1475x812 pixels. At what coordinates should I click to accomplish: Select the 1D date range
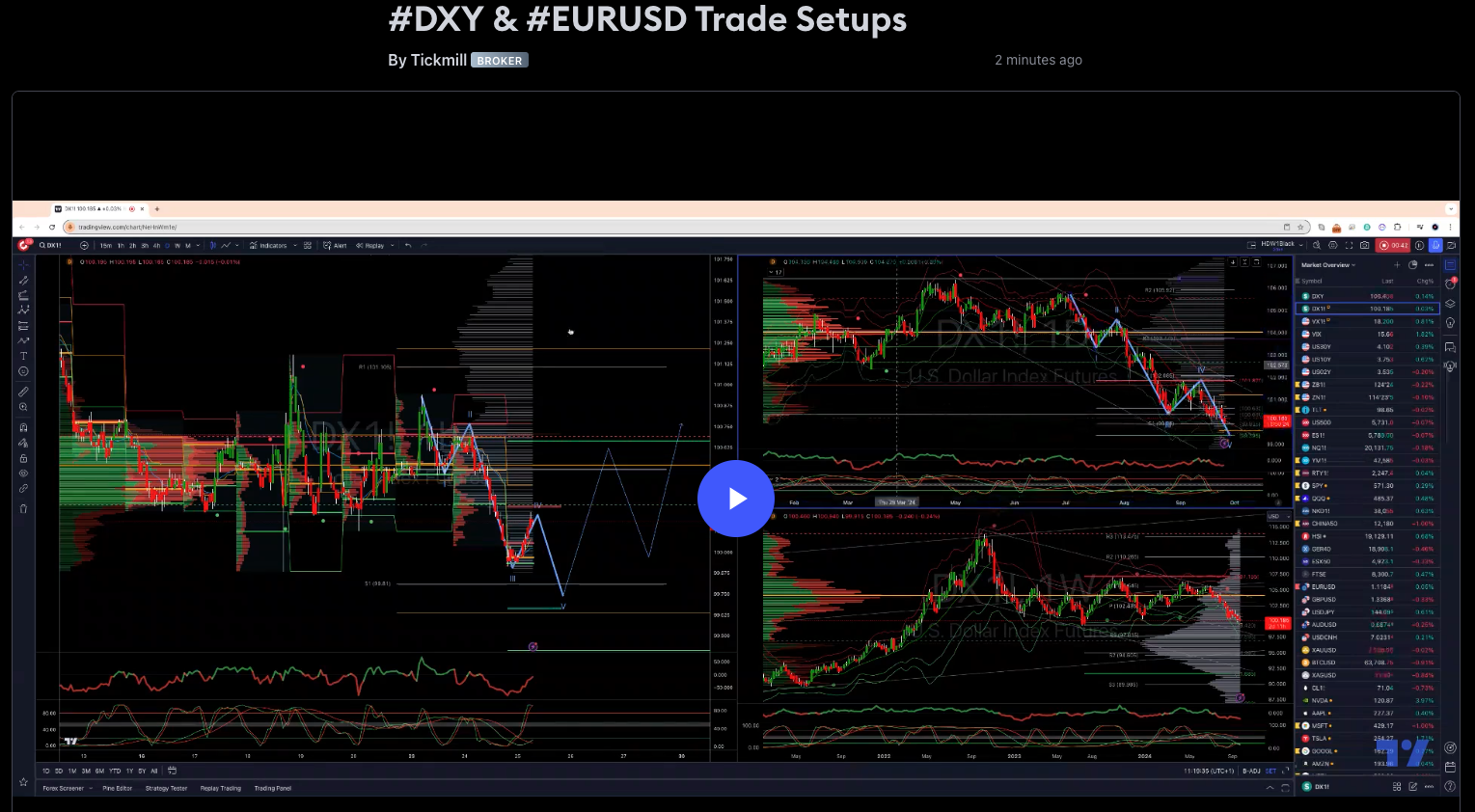tap(45, 771)
